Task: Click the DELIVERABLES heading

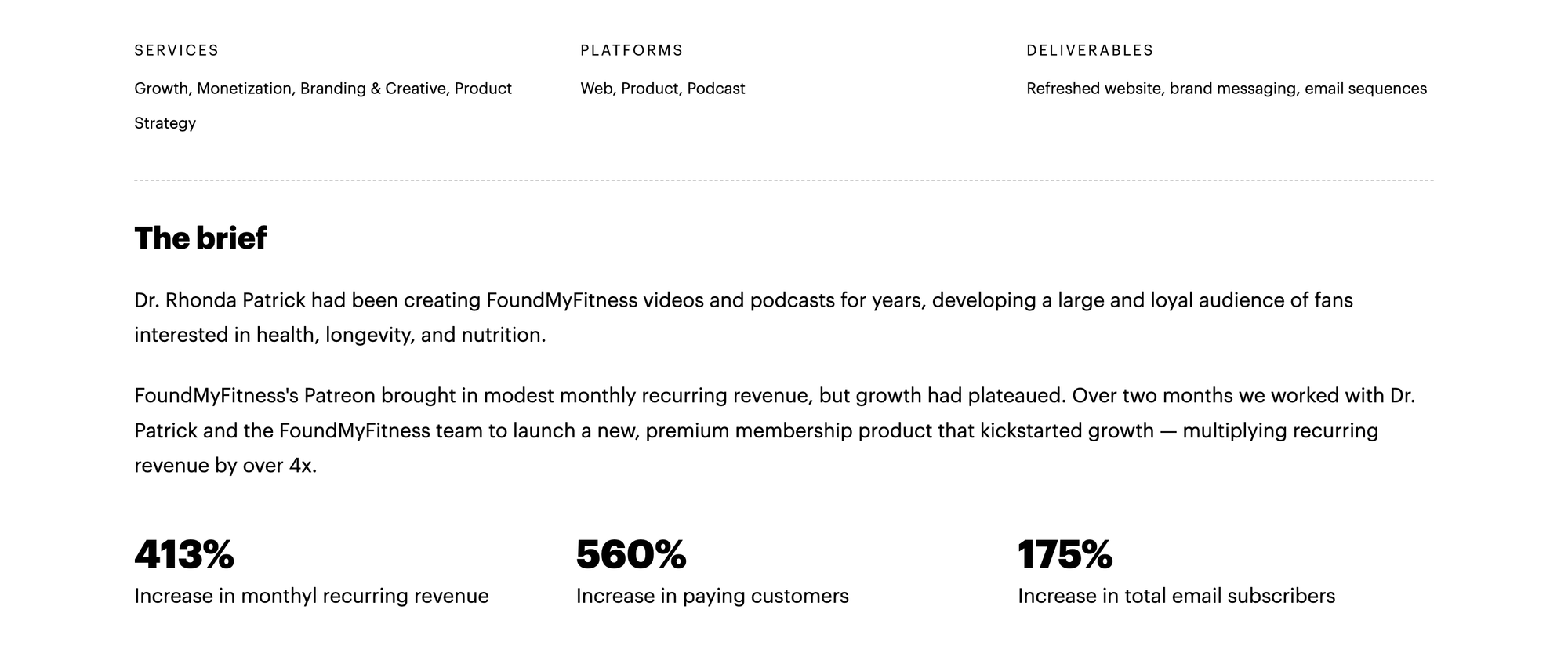Action: point(1090,50)
